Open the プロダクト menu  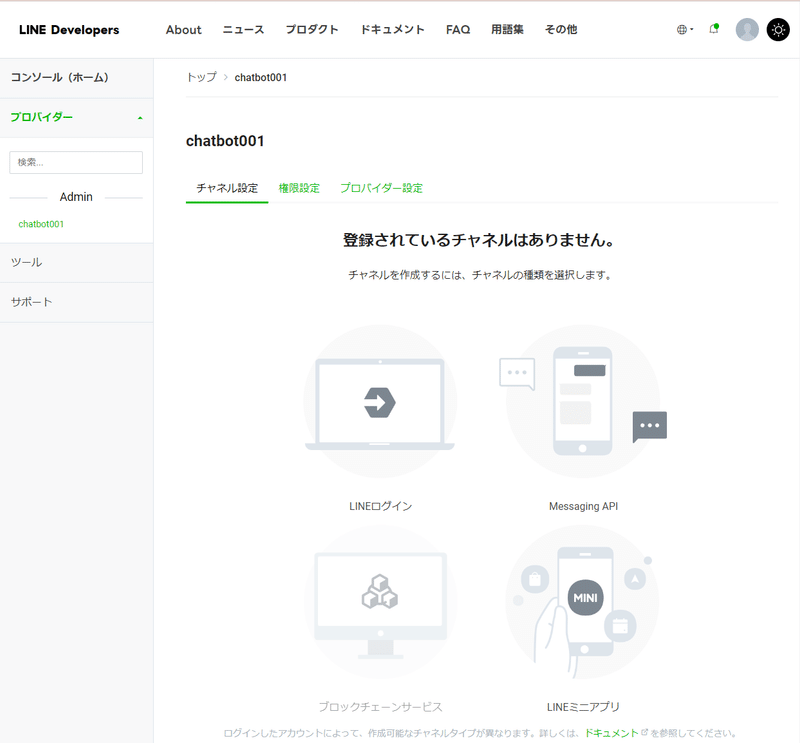[312, 30]
